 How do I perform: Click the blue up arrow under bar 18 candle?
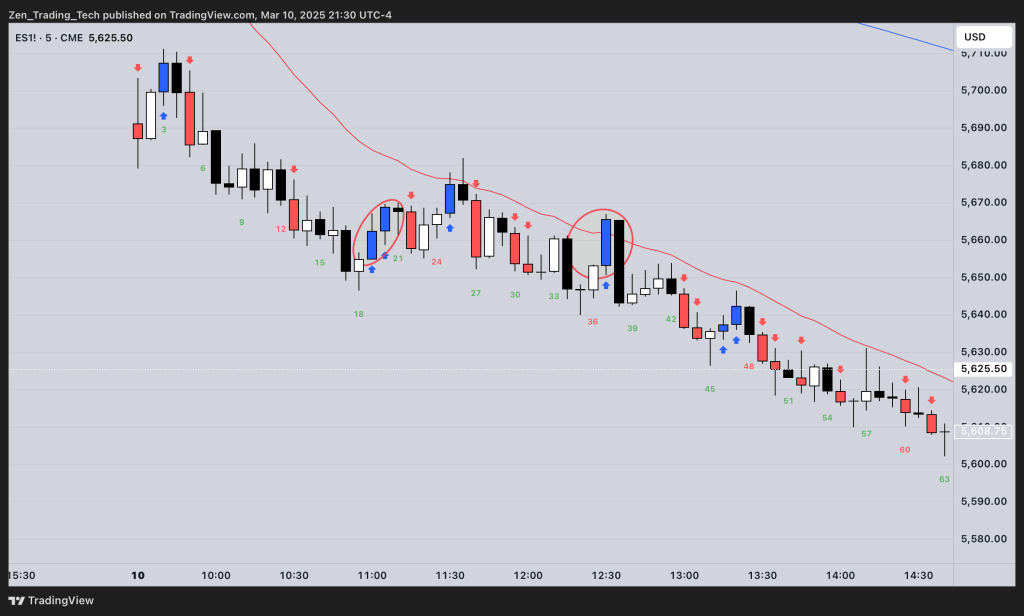tap(372, 270)
